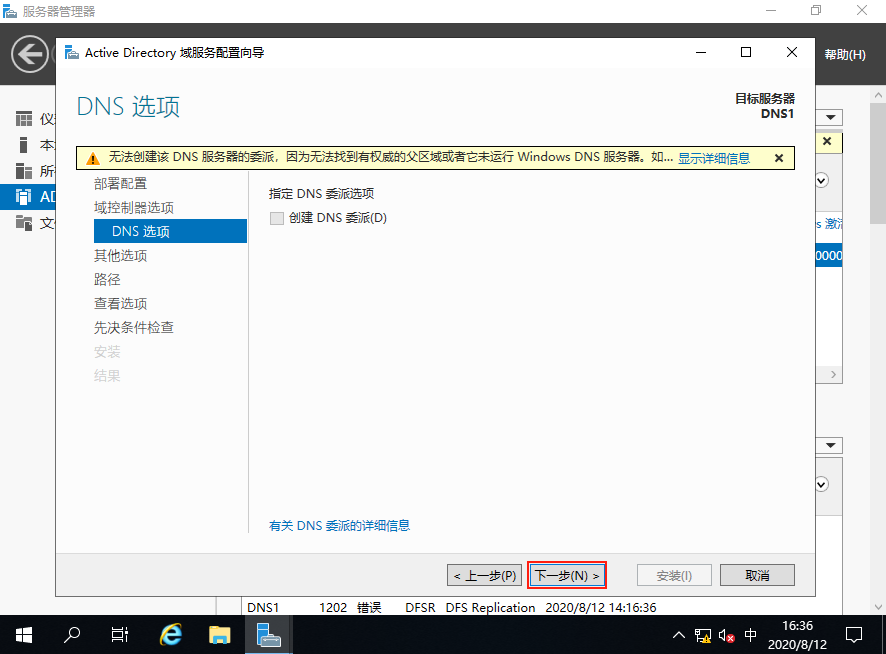The width and height of the screenshot is (886, 654).
Task: Collapse the lower panel chevron in Server Manager
Action: coord(822,484)
